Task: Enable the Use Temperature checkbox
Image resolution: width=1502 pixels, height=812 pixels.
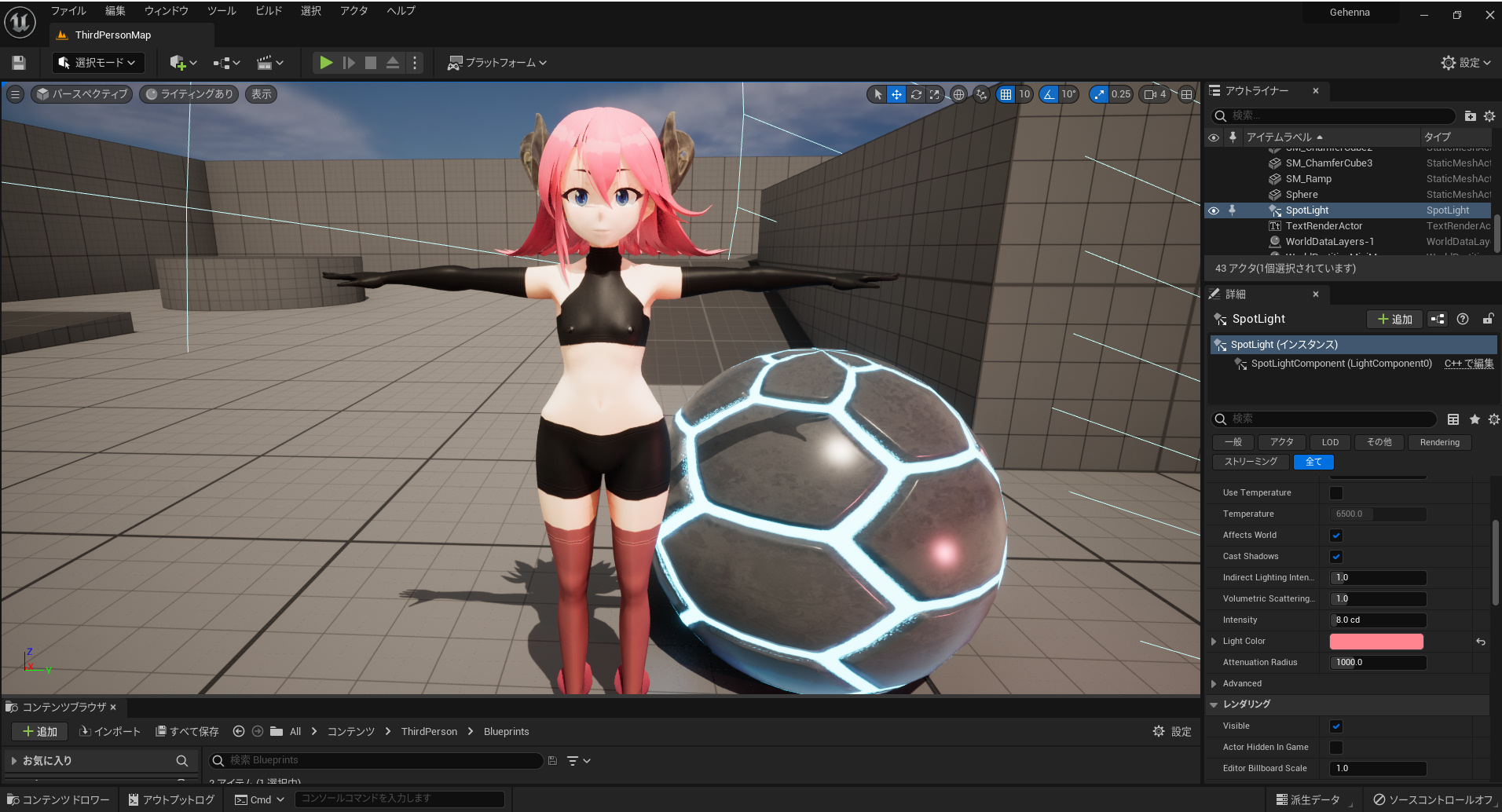Action: coord(1336,493)
